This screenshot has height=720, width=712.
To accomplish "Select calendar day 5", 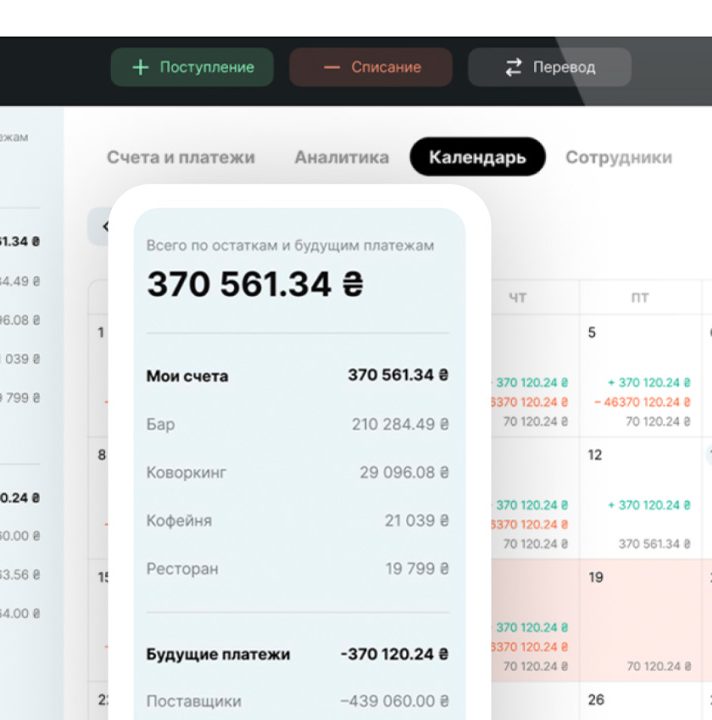I will click(x=592, y=332).
